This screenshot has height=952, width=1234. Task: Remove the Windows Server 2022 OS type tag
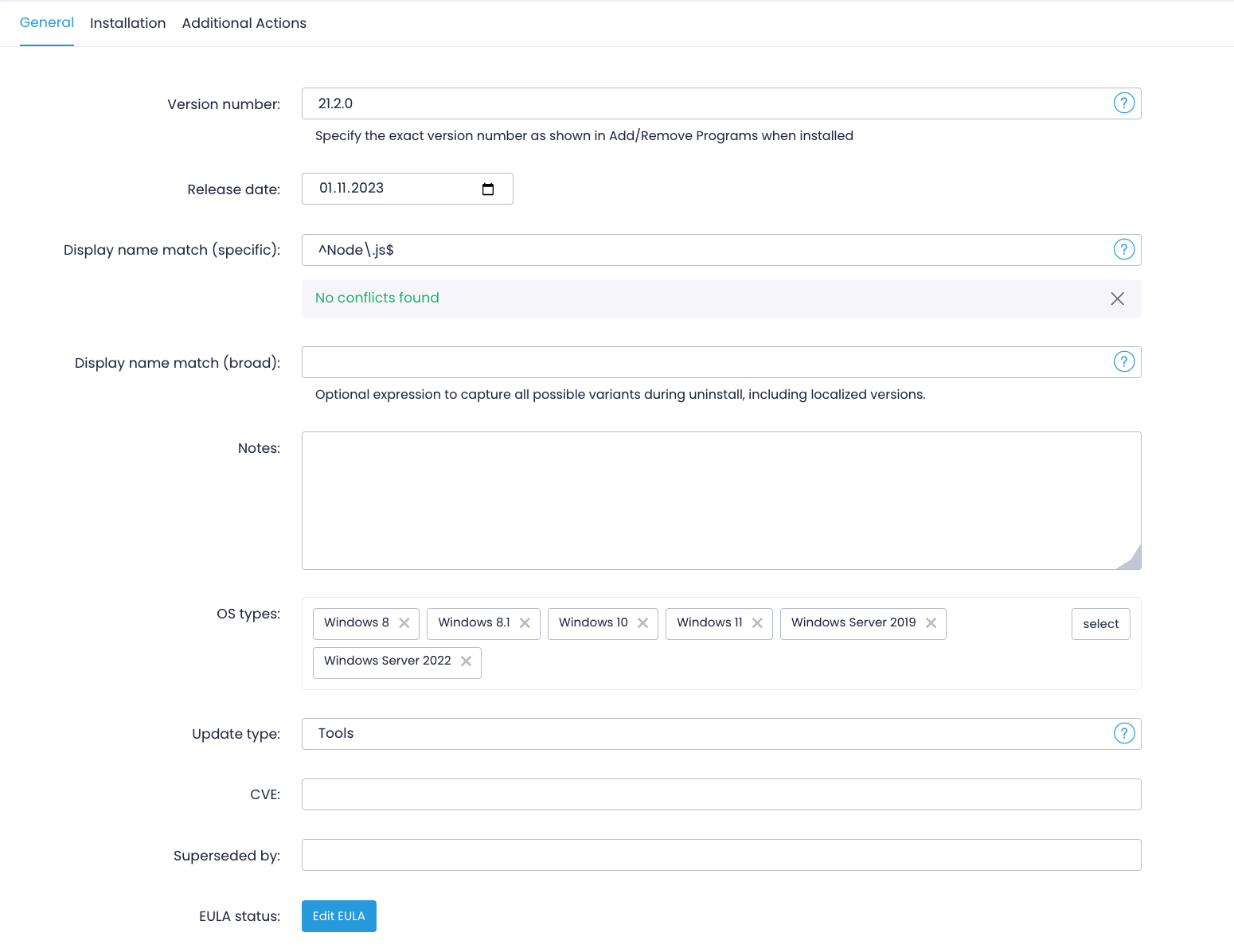(466, 661)
